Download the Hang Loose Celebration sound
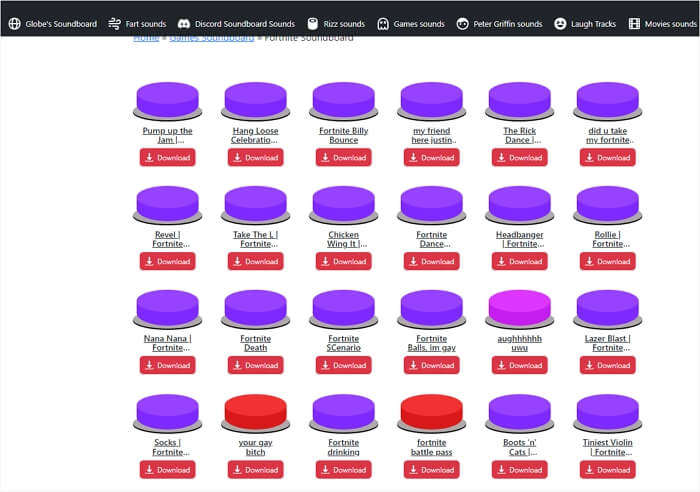Screen dimensions: 700x492 [255, 157]
